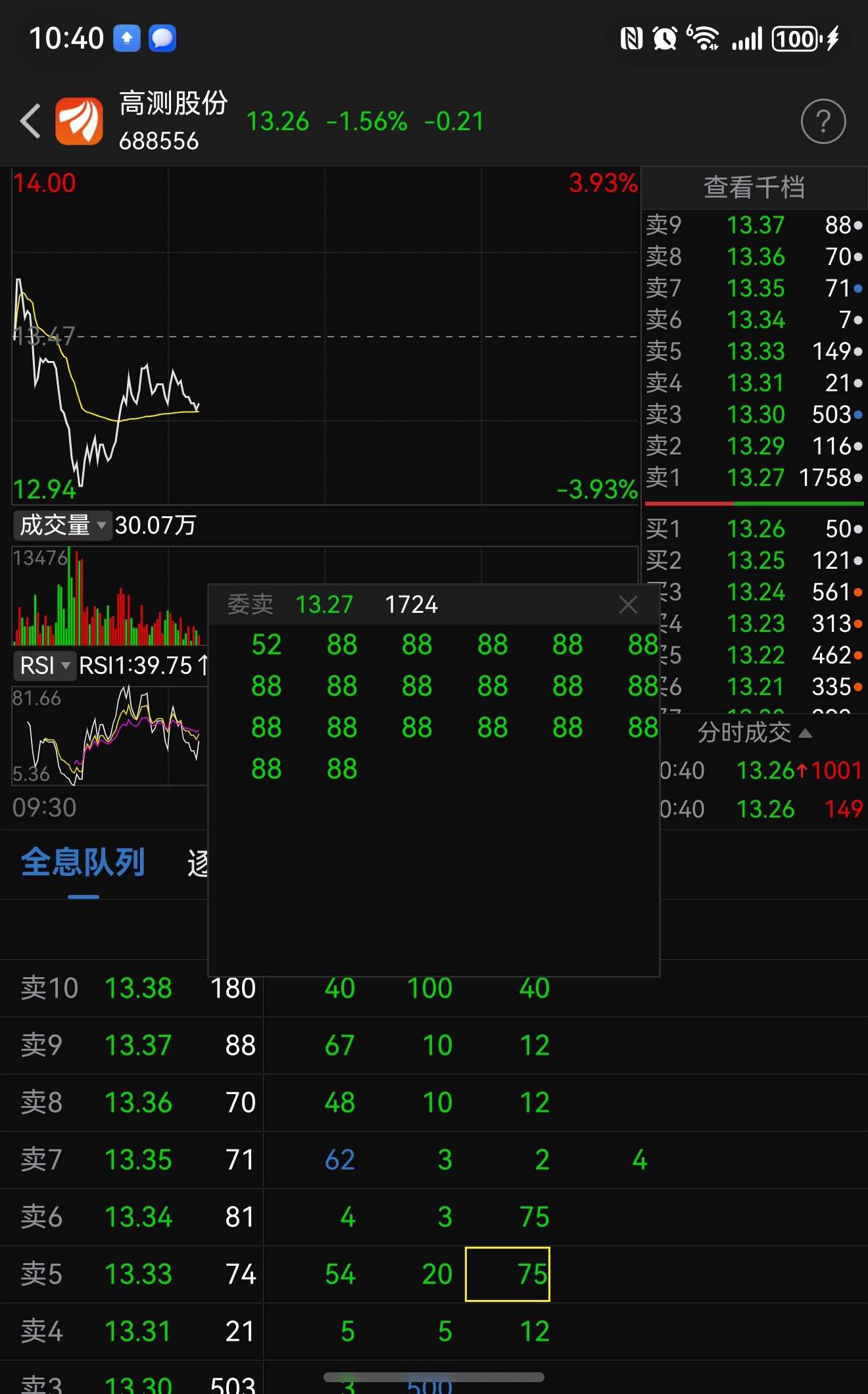Viewport: 868px width, 1394px height.
Task: Collapse the 分时成交 panel arrow
Action: click(805, 733)
